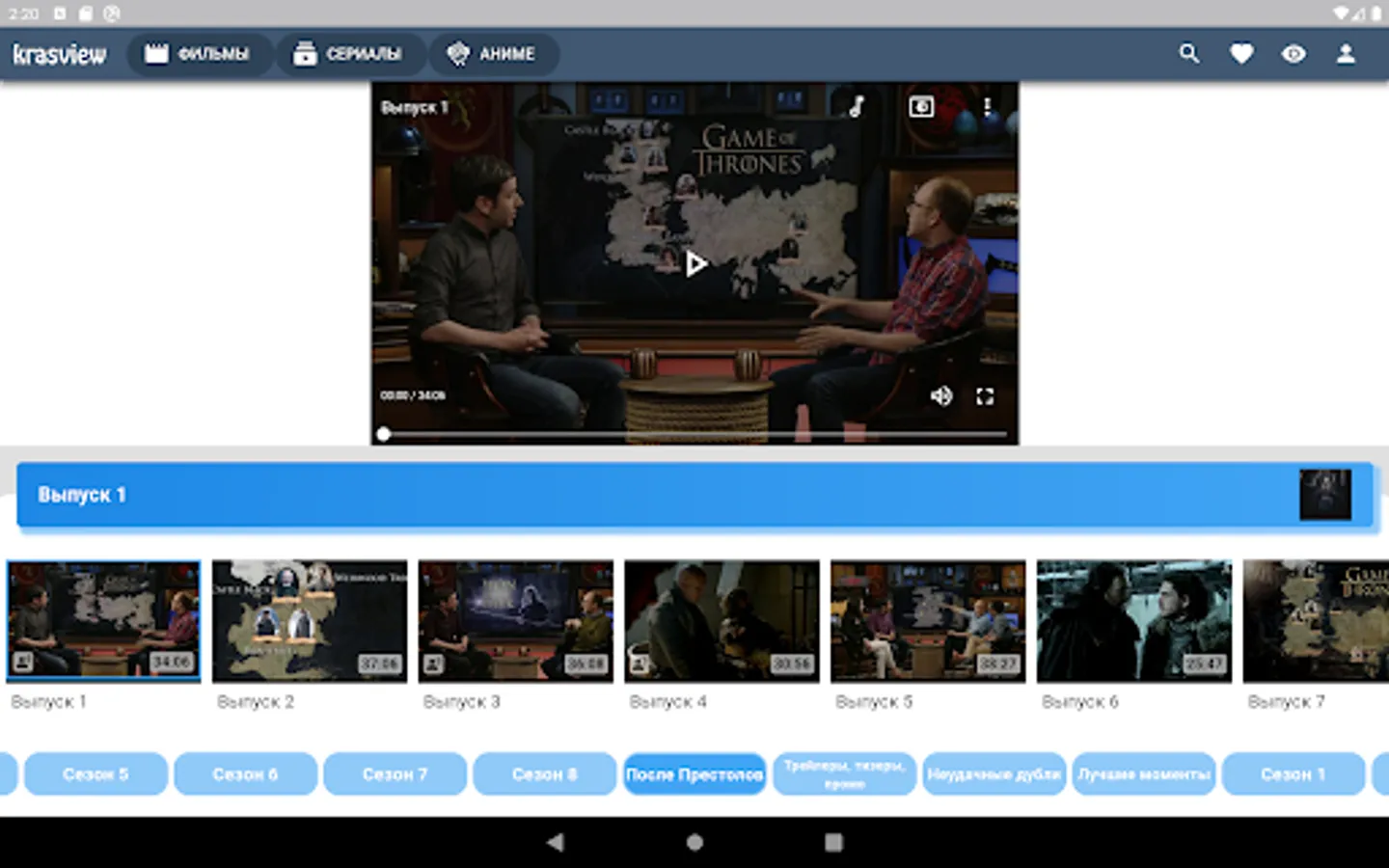Switch to the Сезон 6 tab
The height and width of the screenshot is (868, 1389).
pyautogui.click(x=245, y=774)
